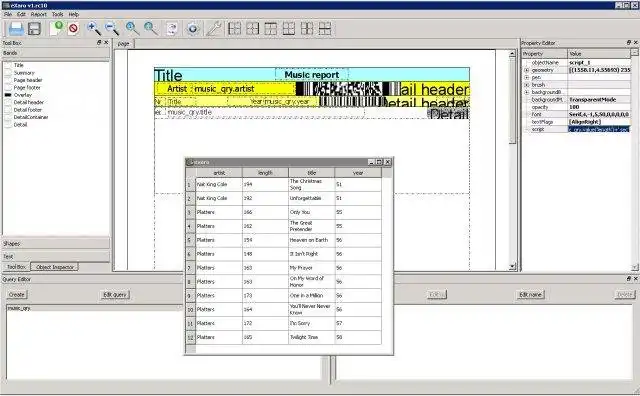The image size is (640, 396).
Task: Click the Print report icon
Action: pyautogui.click(x=16, y=29)
